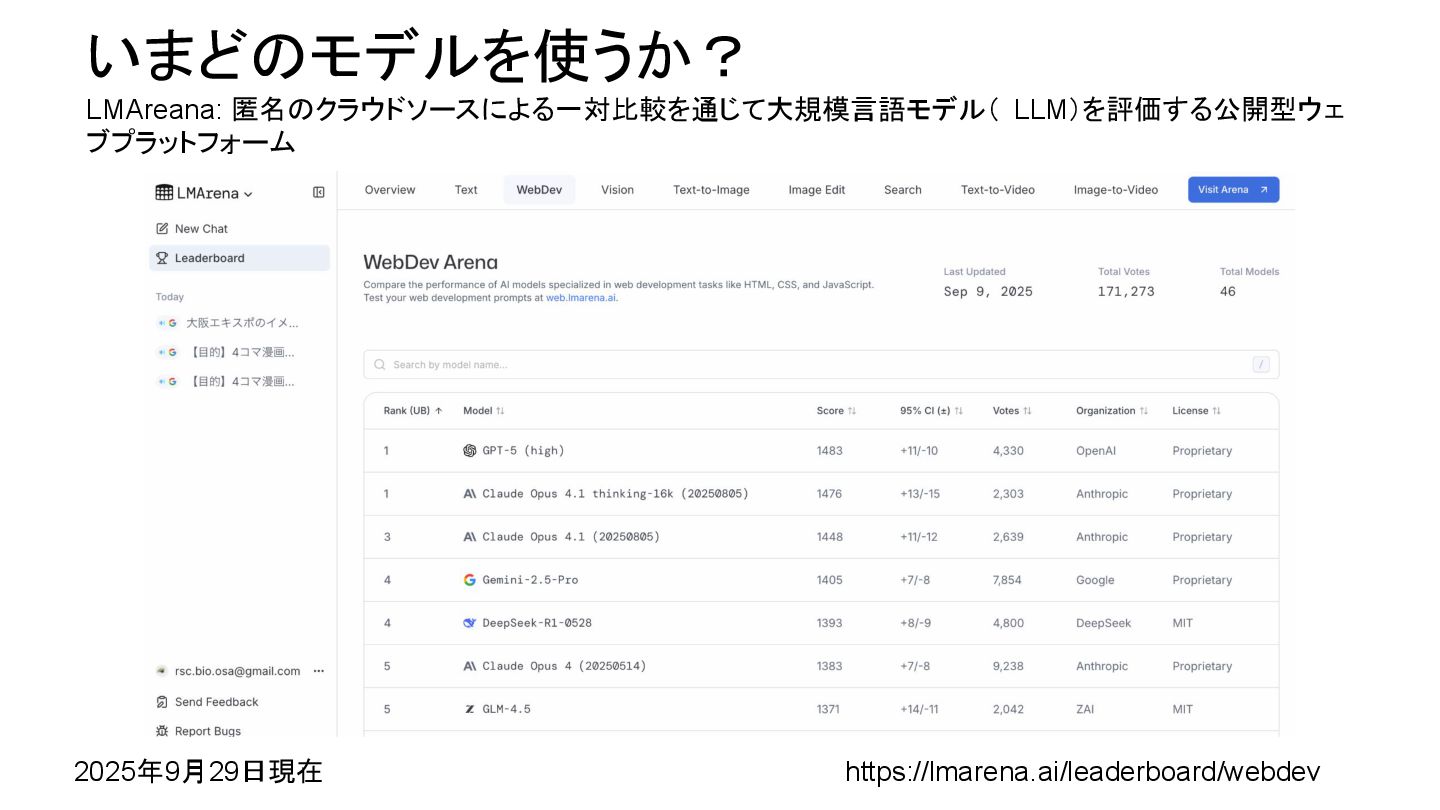Open the Image-to-Video tab
This screenshot has width=1440, height=810.
(1116, 190)
